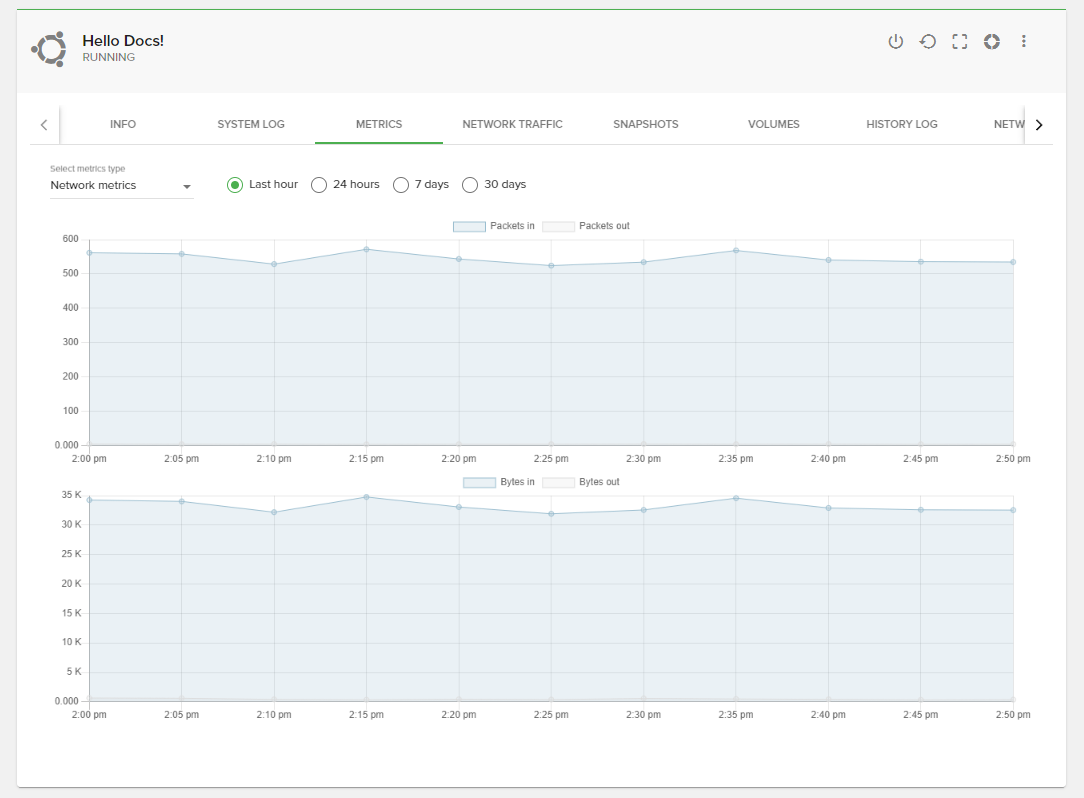Viewport: 1084px width, 798px height.
Task: Click the reboot circular arrow icon
Action: [927, 42]
